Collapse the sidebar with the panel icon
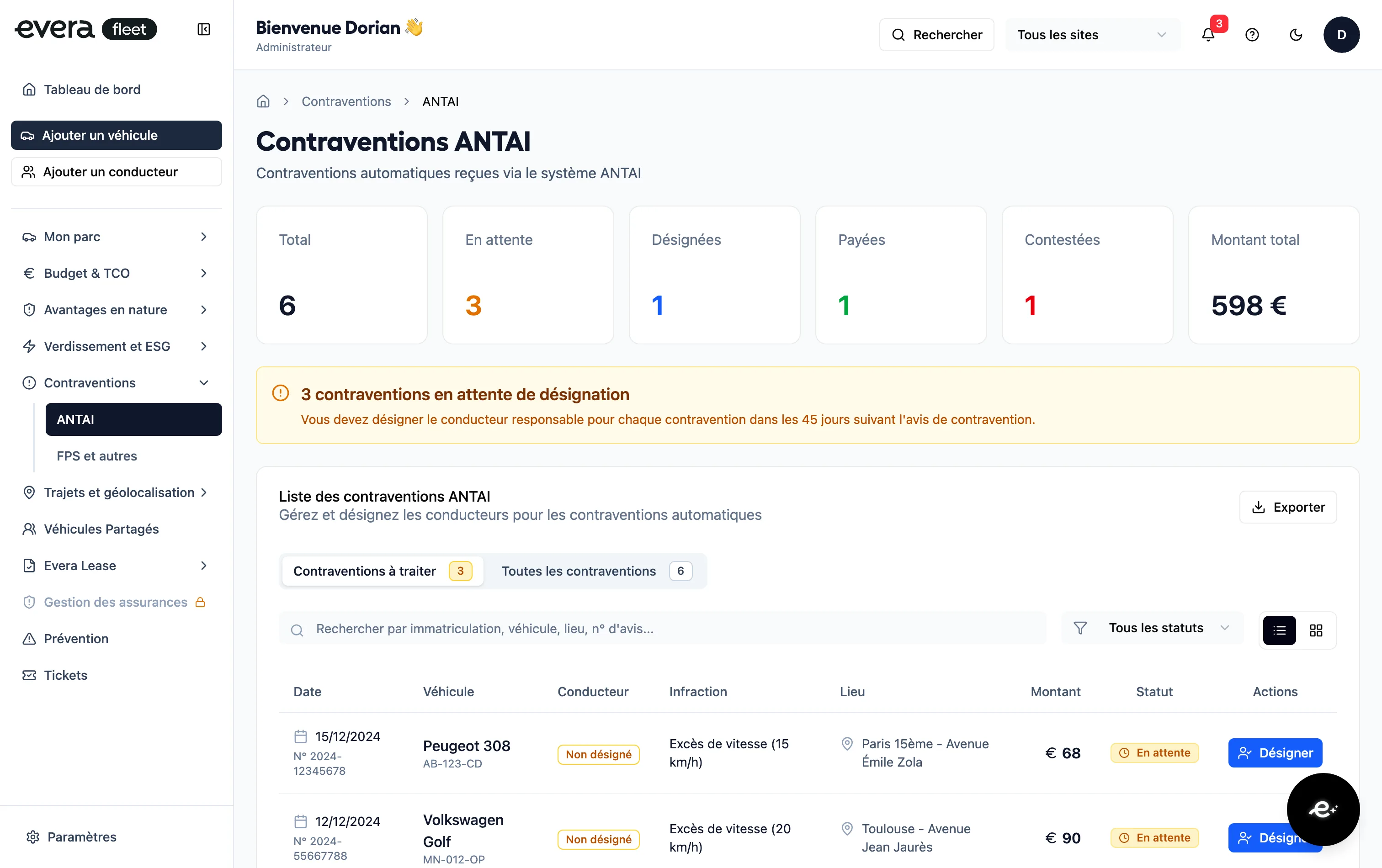The width and height of the screenshot is (1382, 868). pyautogui.click(x=204, y=29)
